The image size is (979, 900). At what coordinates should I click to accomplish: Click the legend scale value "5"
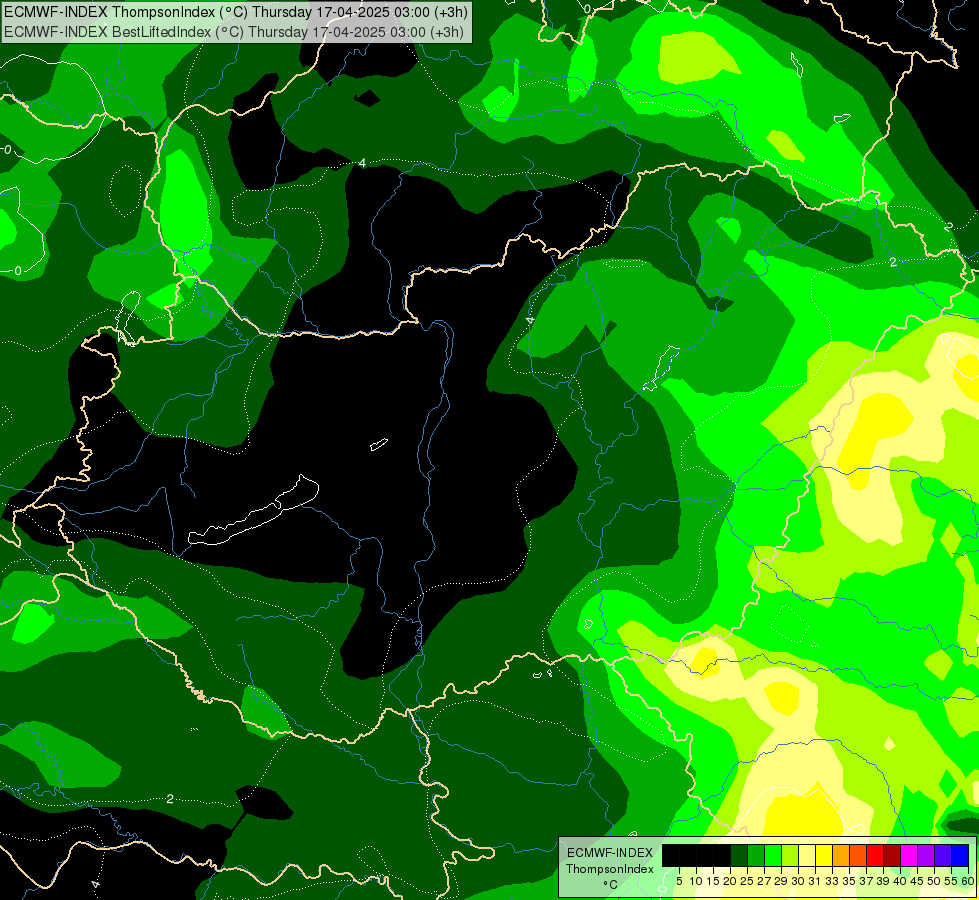[679, 881]
